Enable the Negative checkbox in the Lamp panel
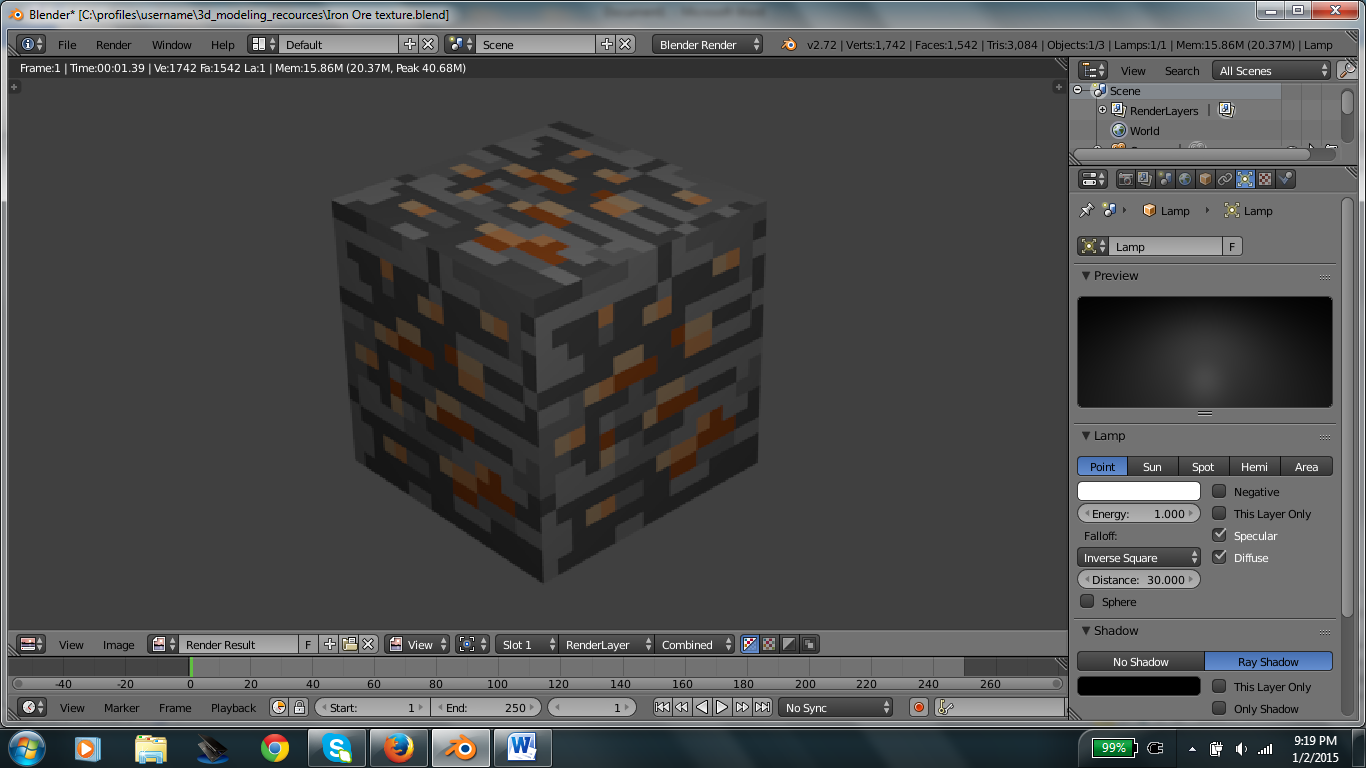This screenshot has width=1366, height=768. point(1219,491)
